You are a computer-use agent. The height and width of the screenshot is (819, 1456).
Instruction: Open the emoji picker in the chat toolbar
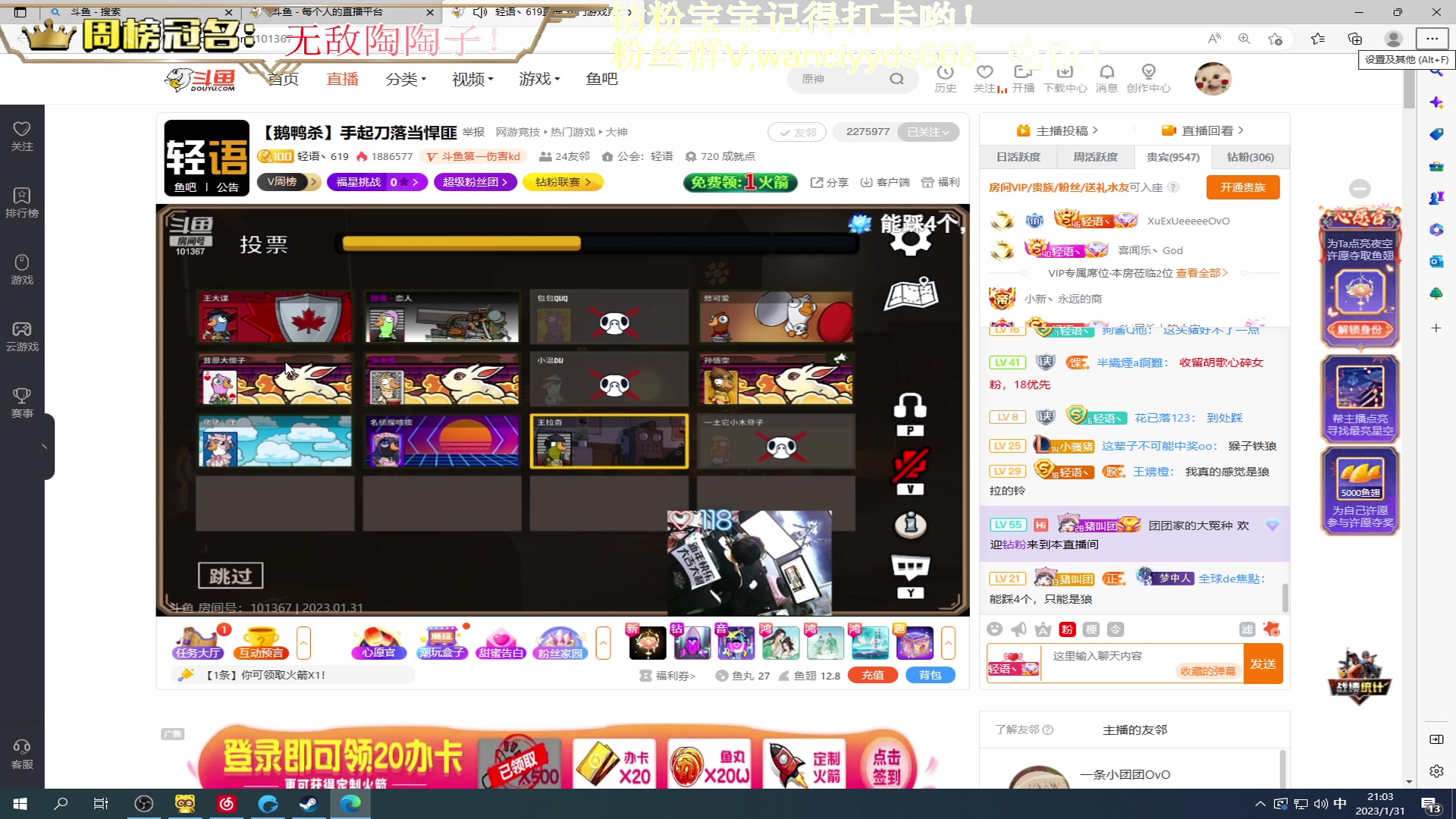coord(995,629)
